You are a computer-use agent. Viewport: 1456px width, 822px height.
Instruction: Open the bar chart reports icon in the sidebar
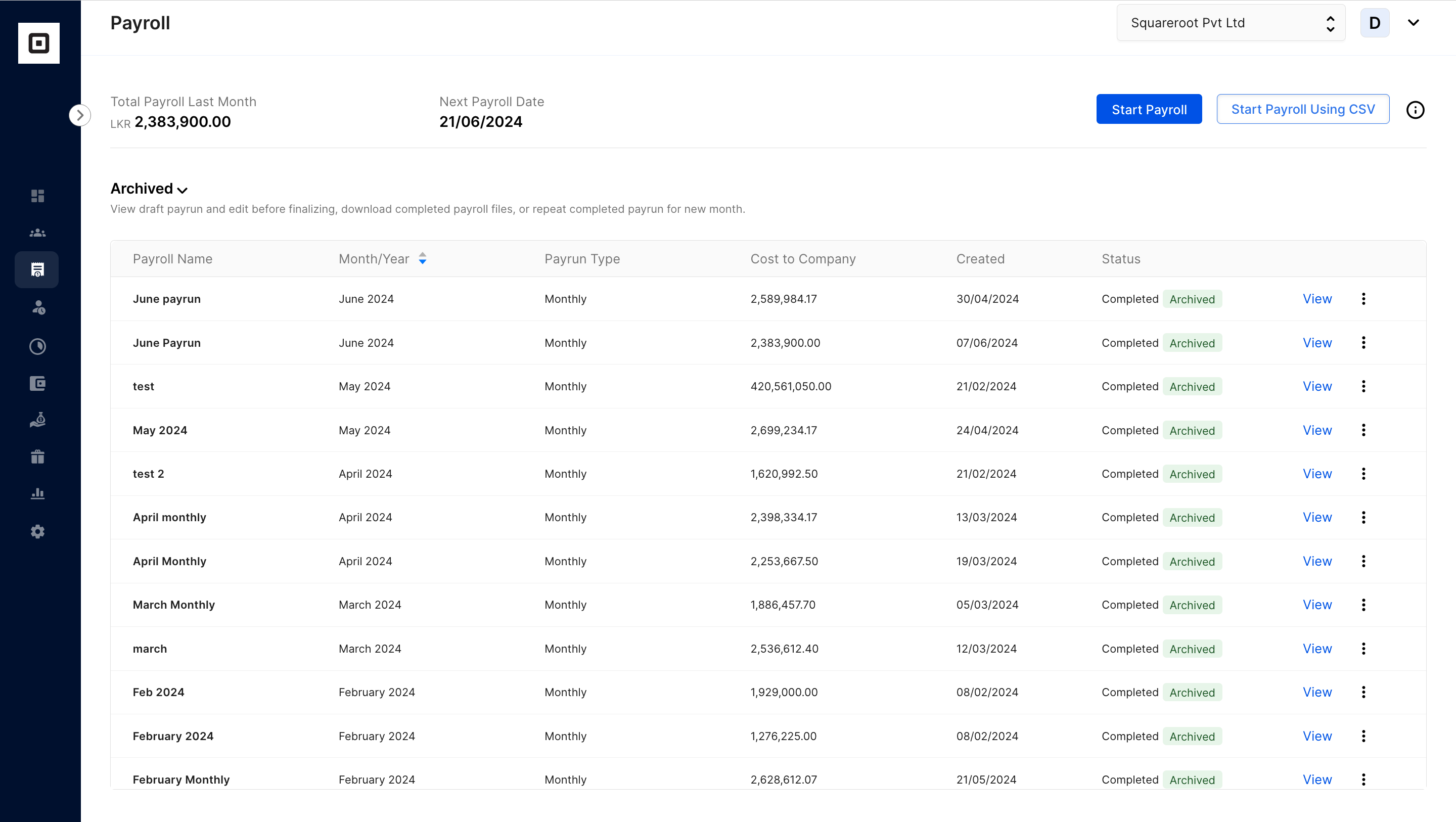pyautogui.click(x=38, y=493)
